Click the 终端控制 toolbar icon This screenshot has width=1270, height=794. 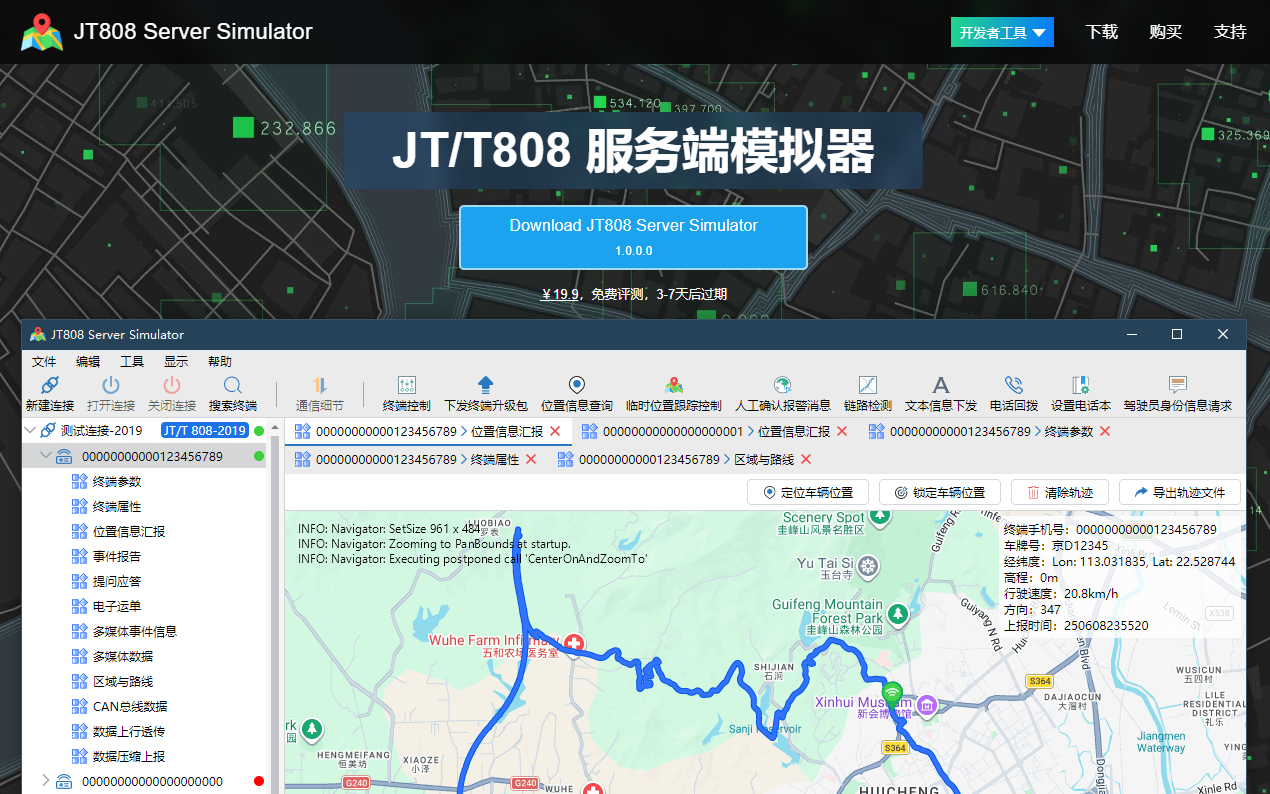pos(406,385)
